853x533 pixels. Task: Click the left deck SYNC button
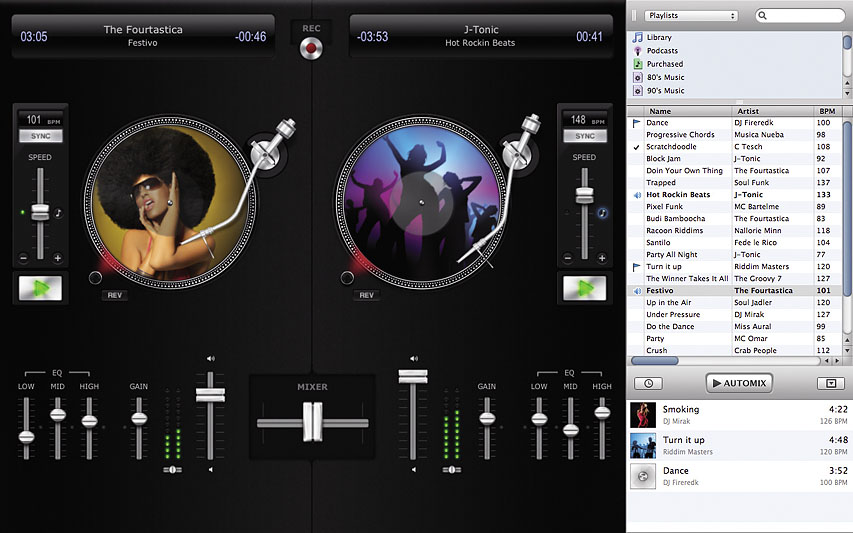click(40, 136)
